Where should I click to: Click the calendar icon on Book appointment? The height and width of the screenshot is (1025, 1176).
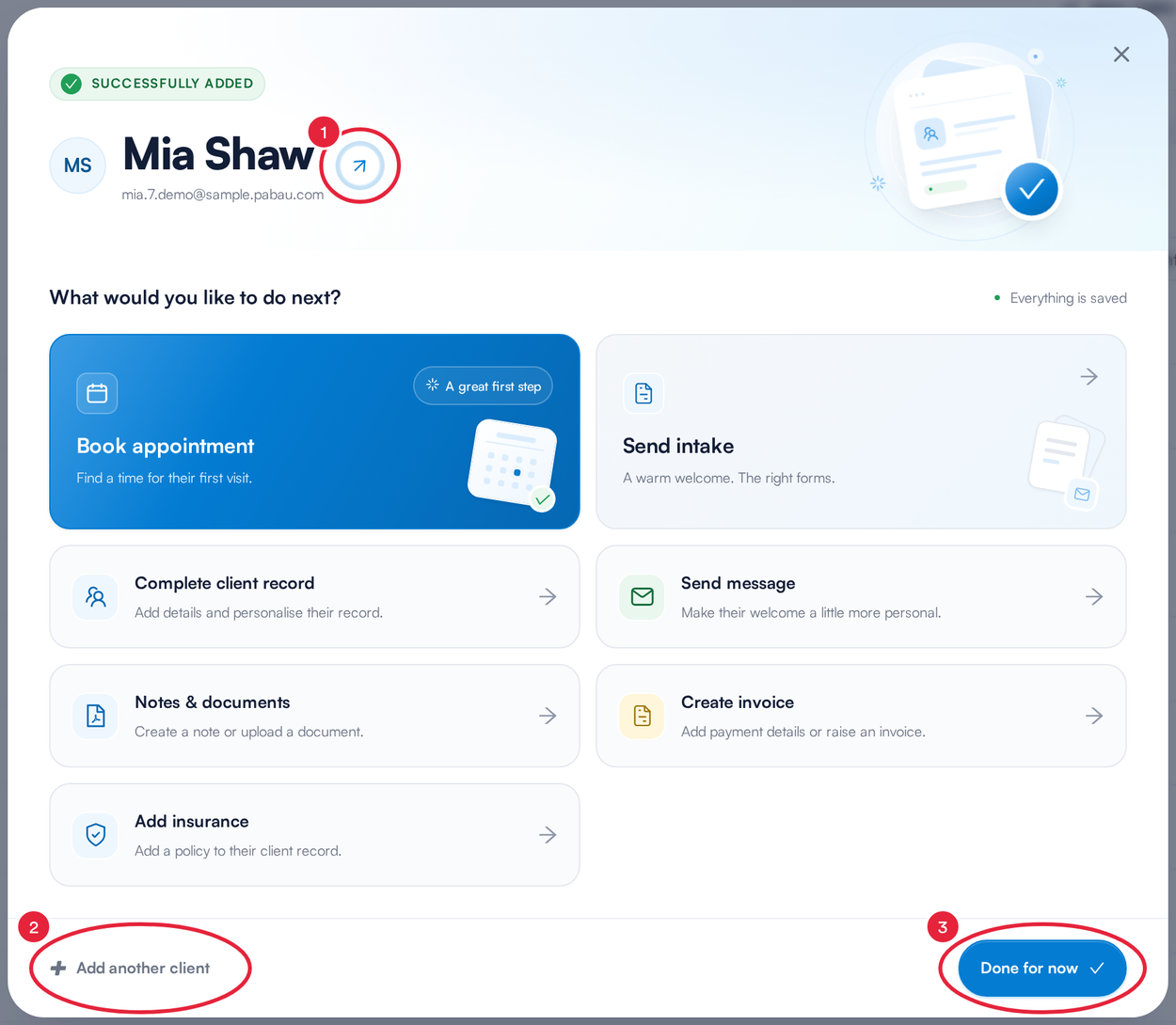97,393
